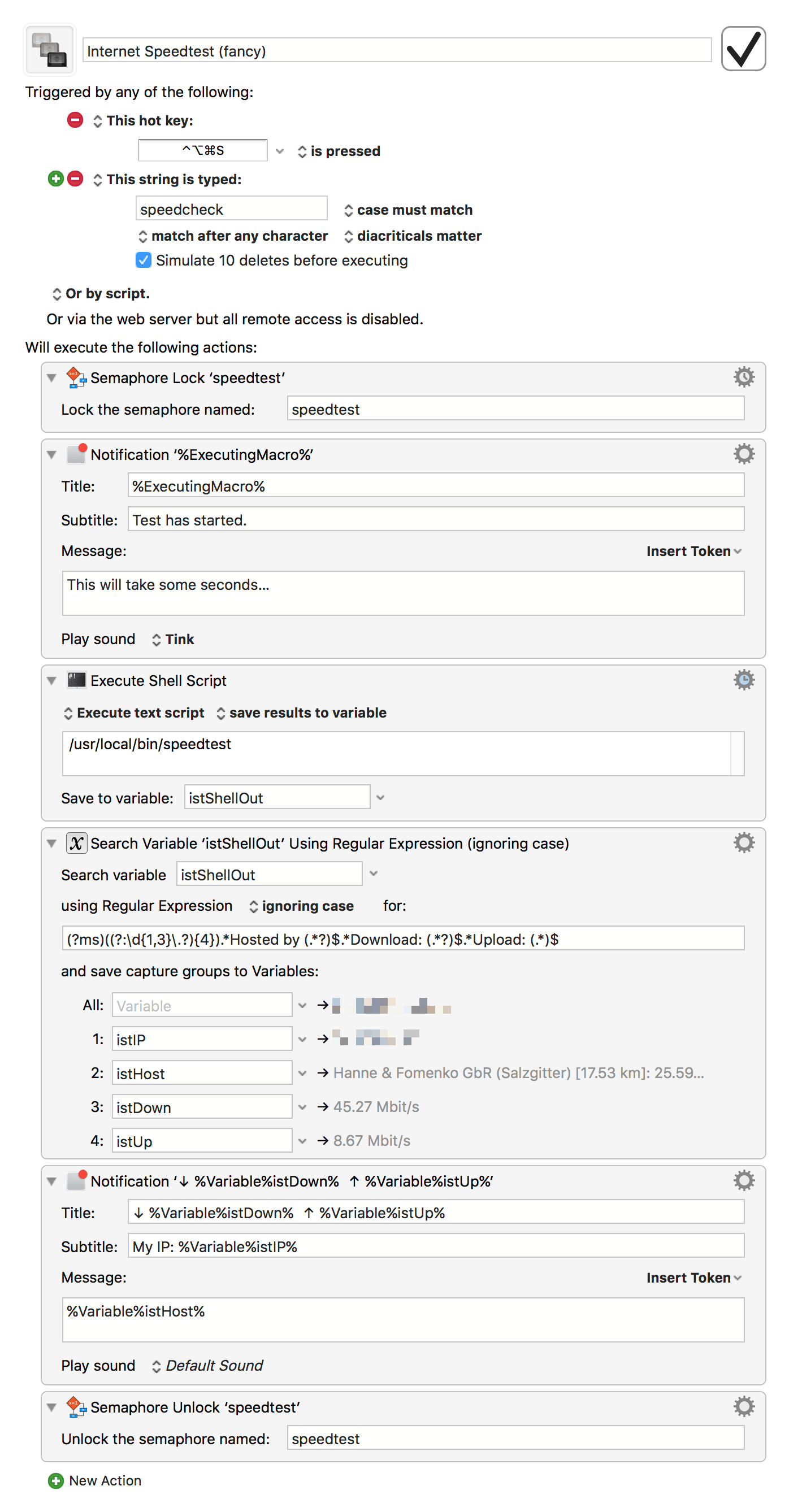
Task: Click the 'All' capture group Variable field
Action: click(202, 1005)
